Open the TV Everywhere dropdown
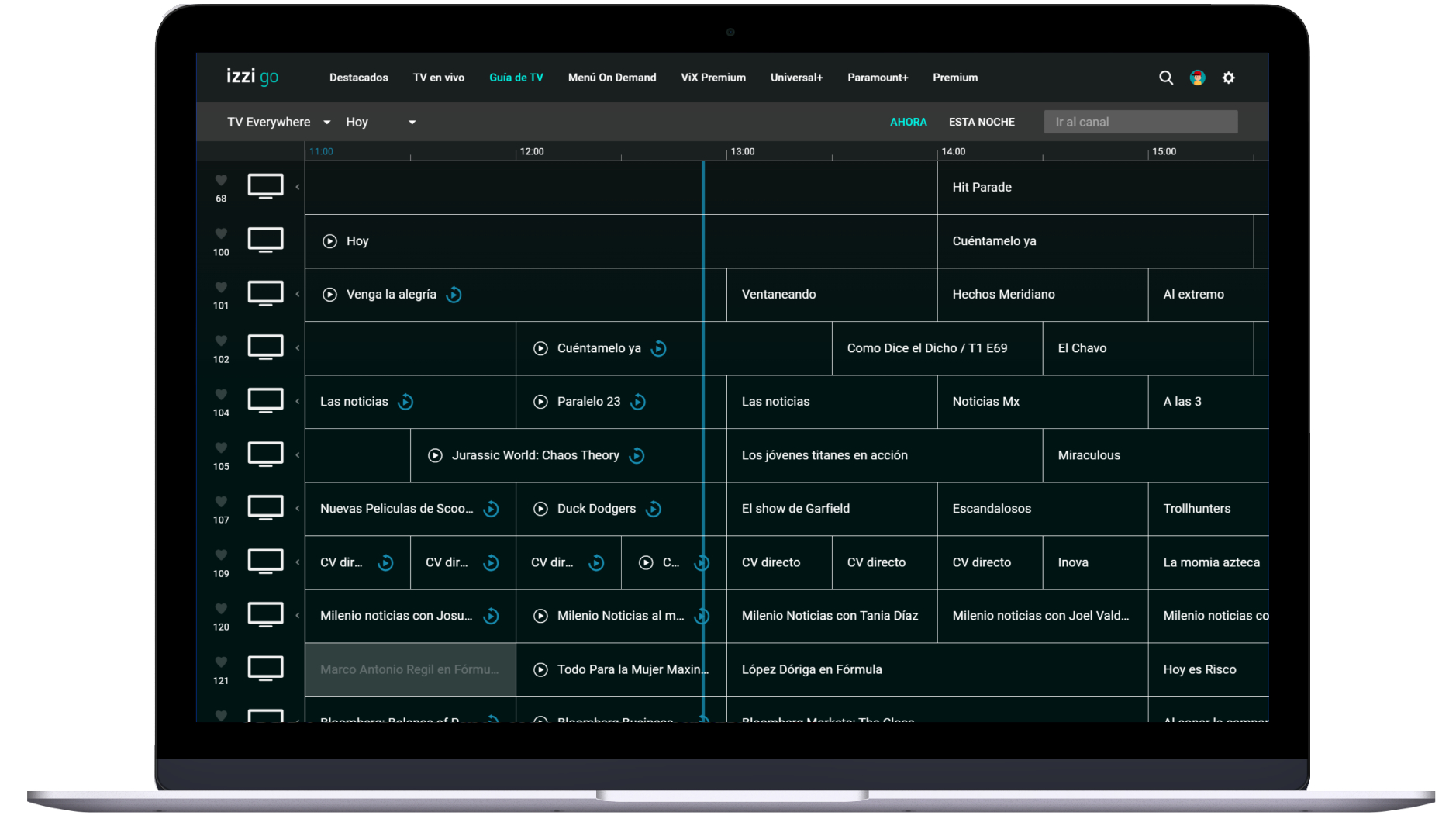 click(x=279, y=122)
